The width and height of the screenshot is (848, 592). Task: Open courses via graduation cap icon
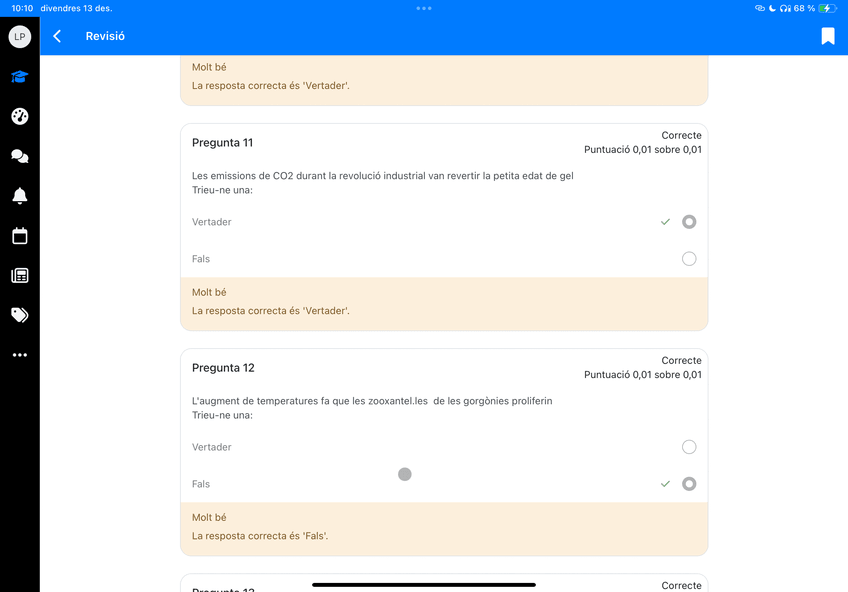19,77
